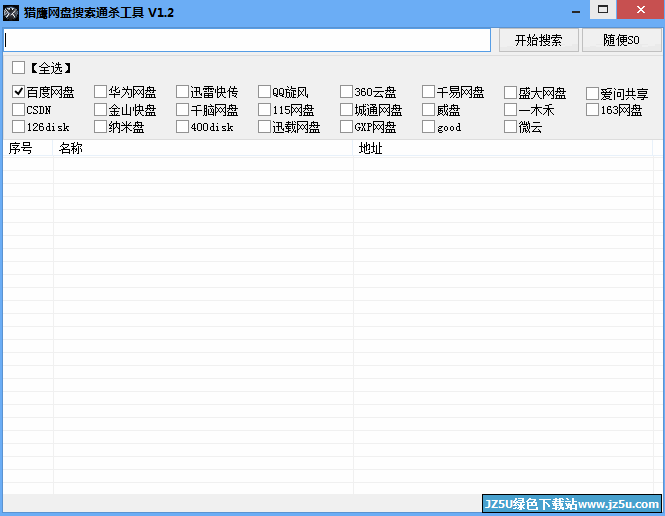This screenshot has width=665, height=516.
Task: Select the GXP网盘 checkbox
Action: (x=346, y=126)
